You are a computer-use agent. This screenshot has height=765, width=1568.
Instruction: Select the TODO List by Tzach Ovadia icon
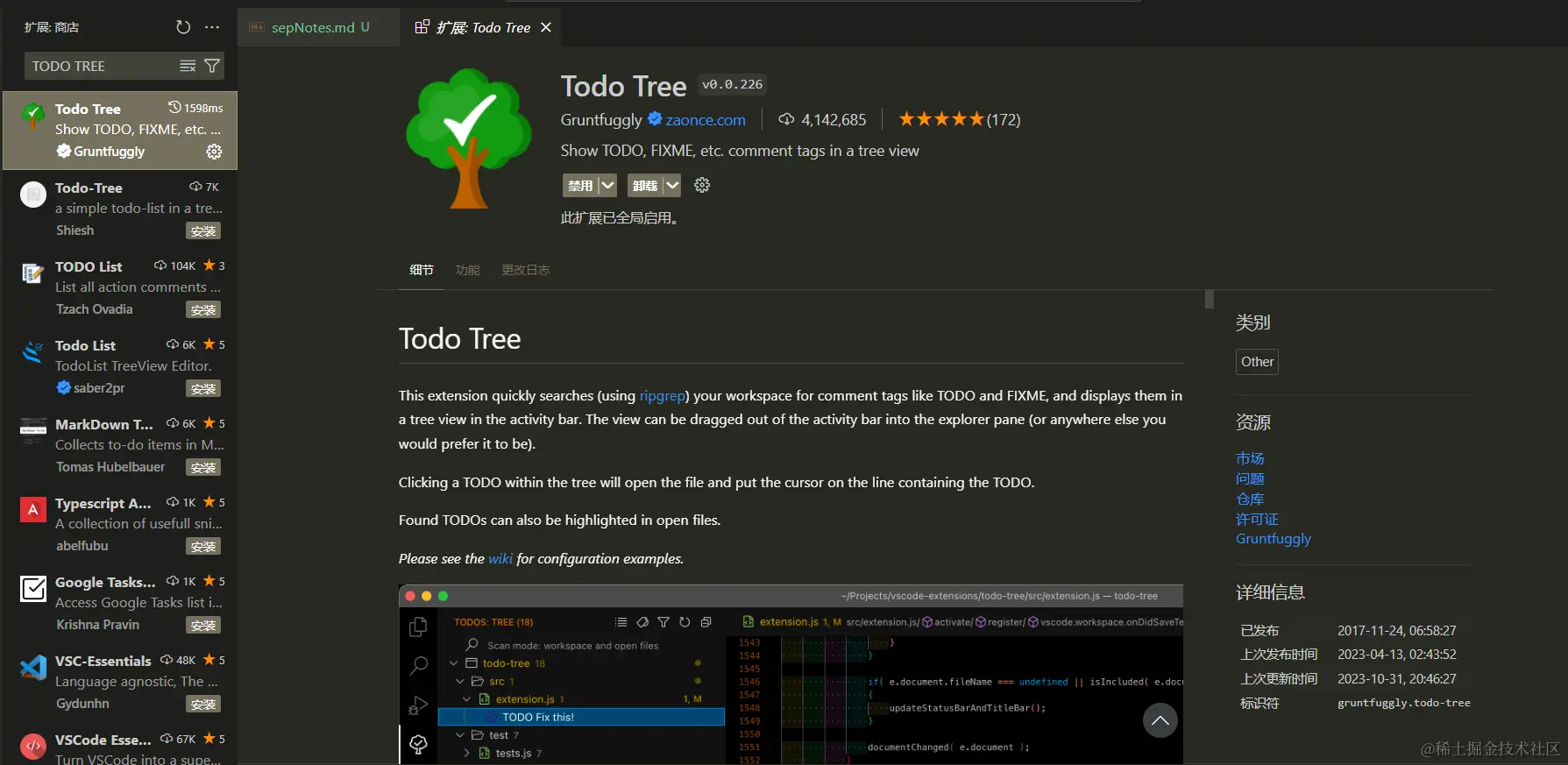click(x=33, y=273)
